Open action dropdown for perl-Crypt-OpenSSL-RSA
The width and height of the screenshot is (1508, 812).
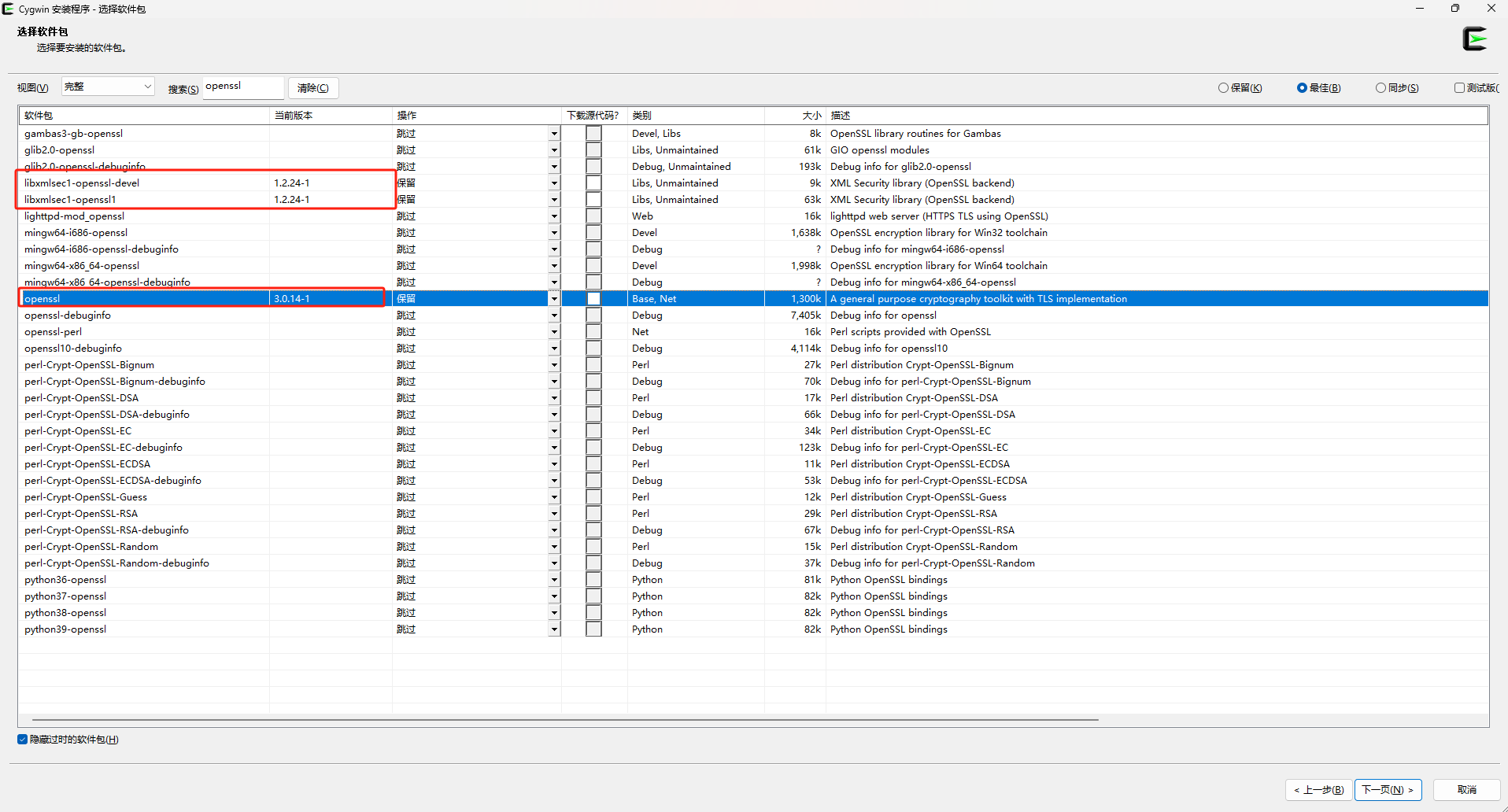pyautogui.click(x=554, y=514)
